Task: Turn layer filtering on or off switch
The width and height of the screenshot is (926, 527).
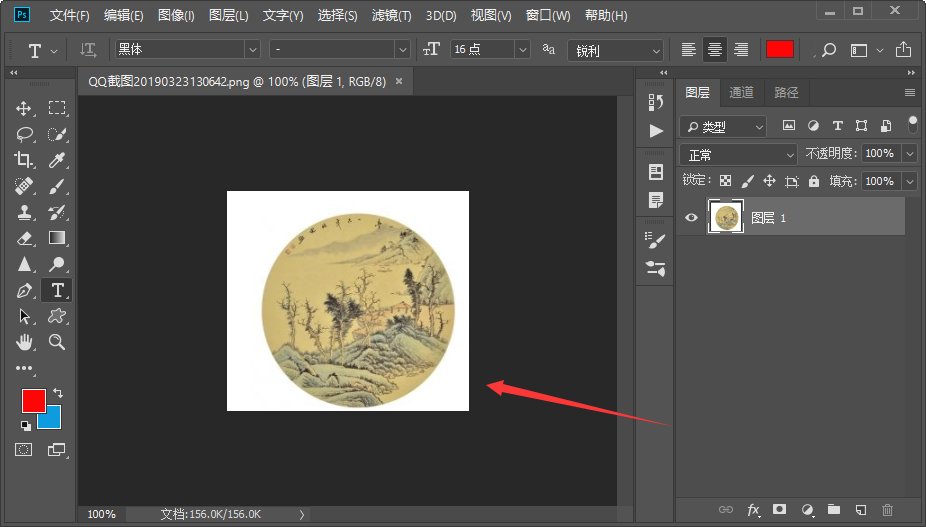Action: (x=912, y=125)
